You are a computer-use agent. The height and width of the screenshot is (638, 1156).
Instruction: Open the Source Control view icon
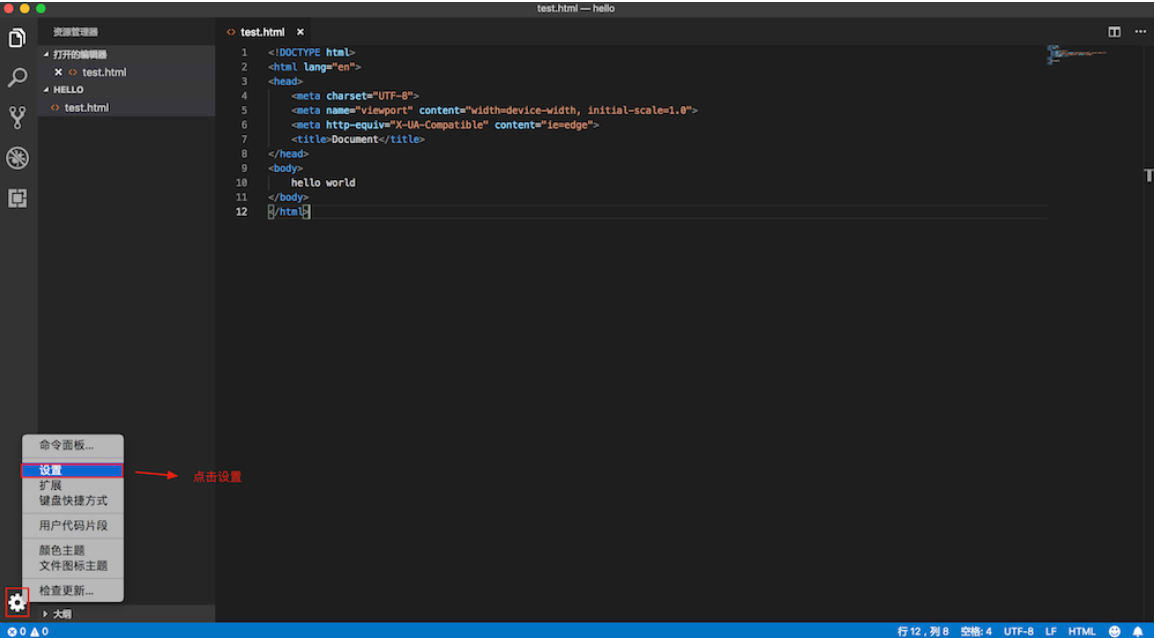[x=17, y=117]
